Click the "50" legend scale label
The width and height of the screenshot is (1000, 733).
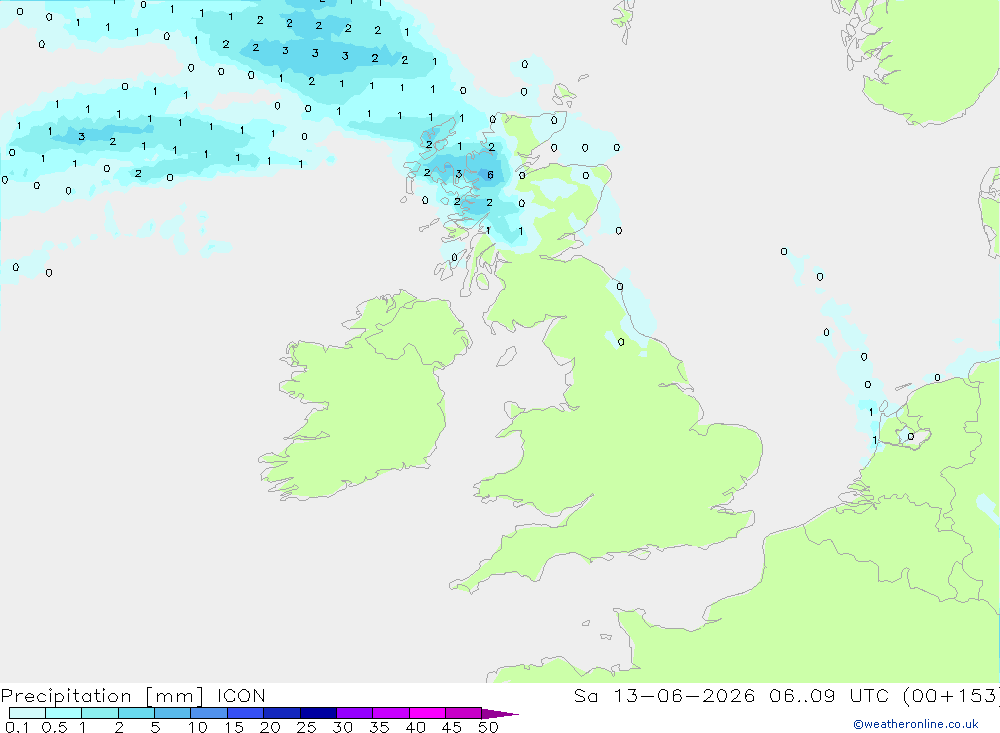pos(488,727)
